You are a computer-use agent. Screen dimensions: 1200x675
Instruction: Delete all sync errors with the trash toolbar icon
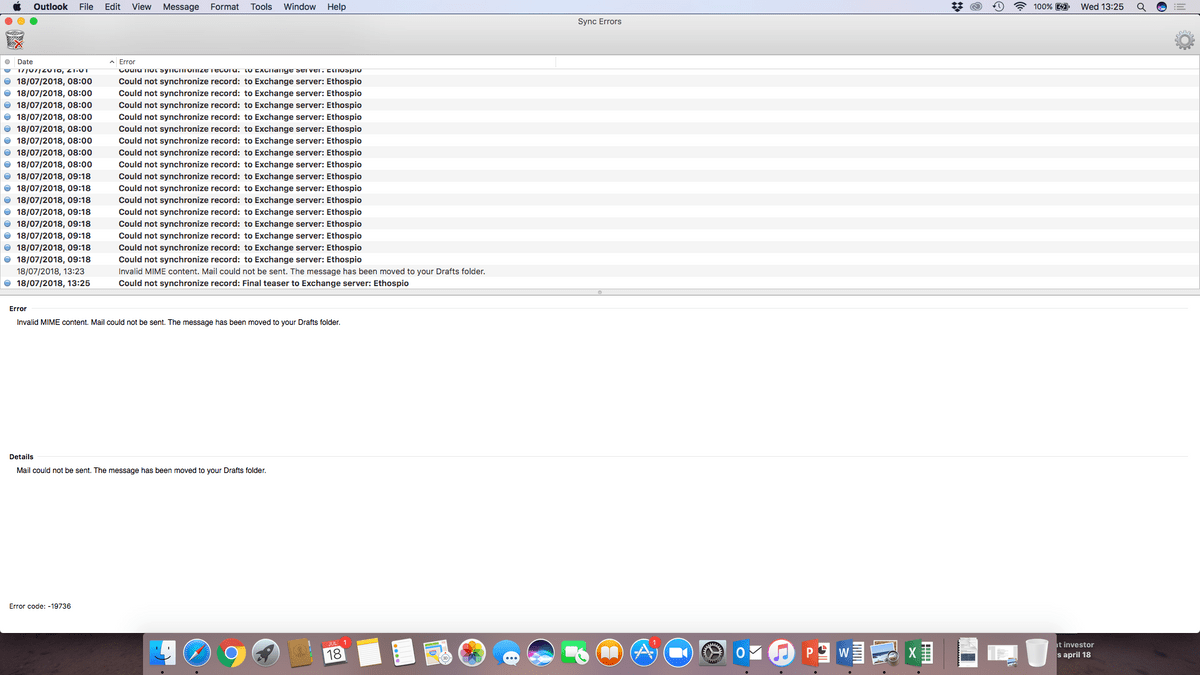[15, 41]
